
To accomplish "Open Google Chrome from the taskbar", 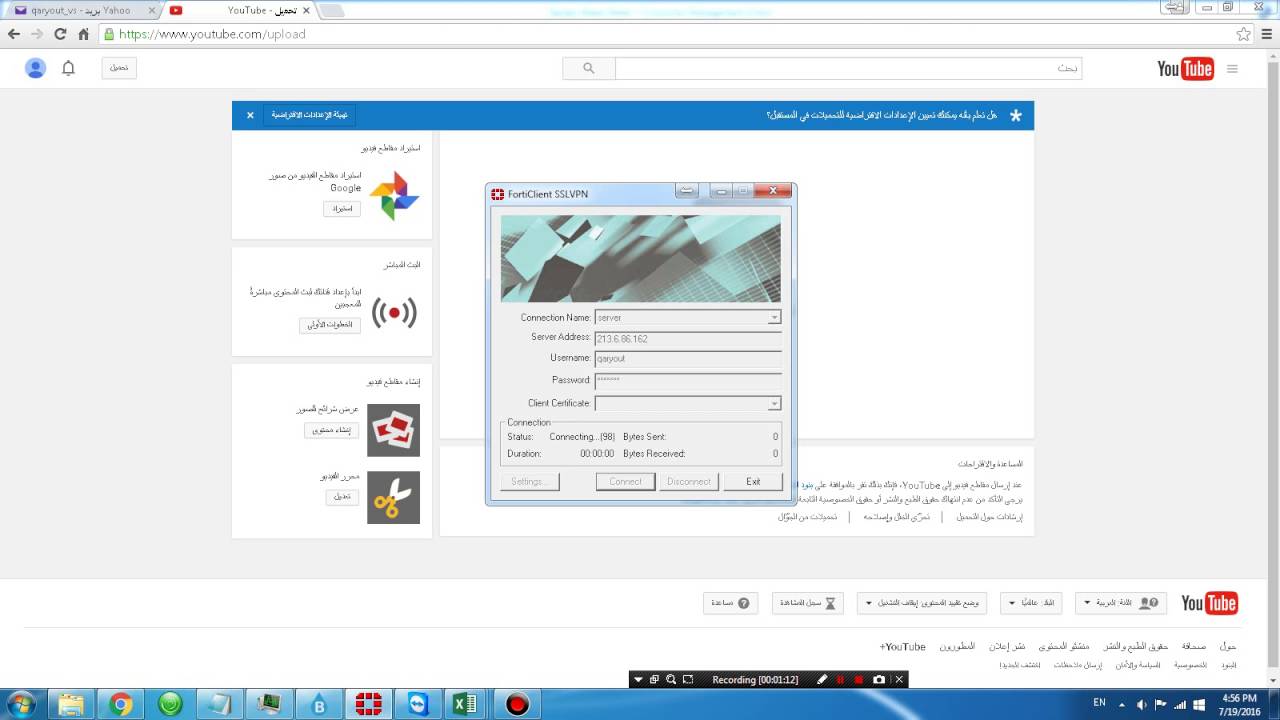I will pos(121,705).
